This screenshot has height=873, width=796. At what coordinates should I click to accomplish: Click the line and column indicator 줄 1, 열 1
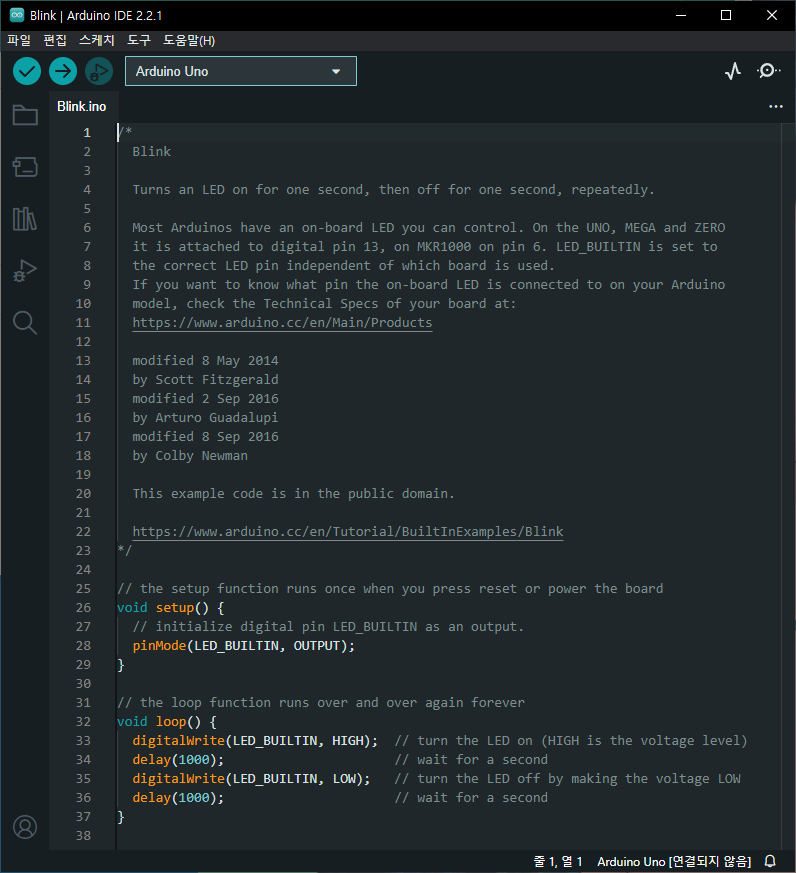(x=558, y=861)
